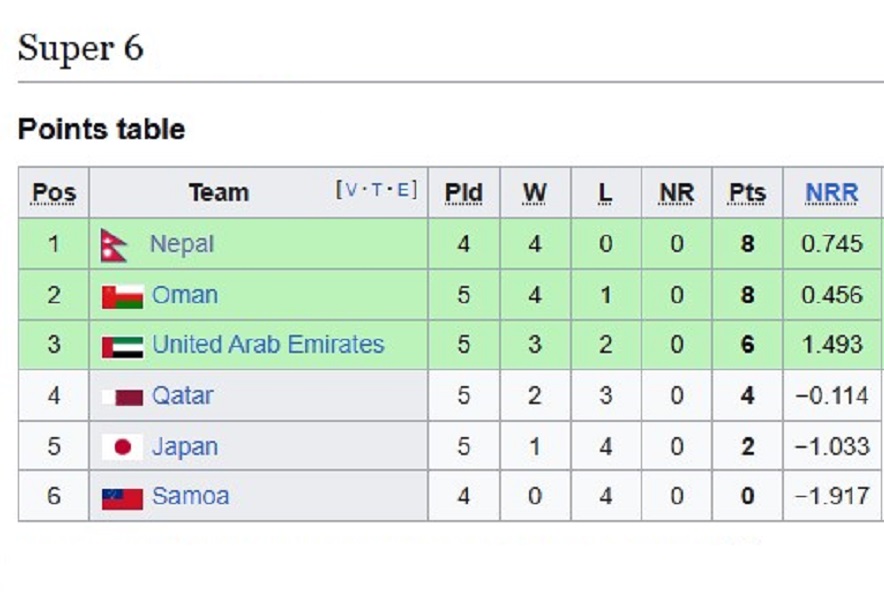Viewport: 884px width, 604px height.
Task: Click the Pld column header
Action: coord(463,193)
